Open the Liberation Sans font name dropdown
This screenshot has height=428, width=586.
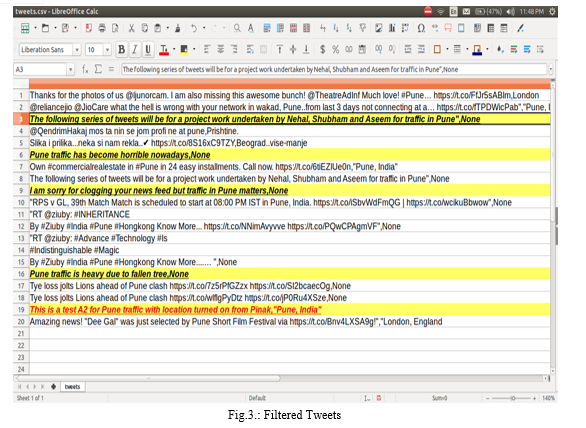point(77,50)
